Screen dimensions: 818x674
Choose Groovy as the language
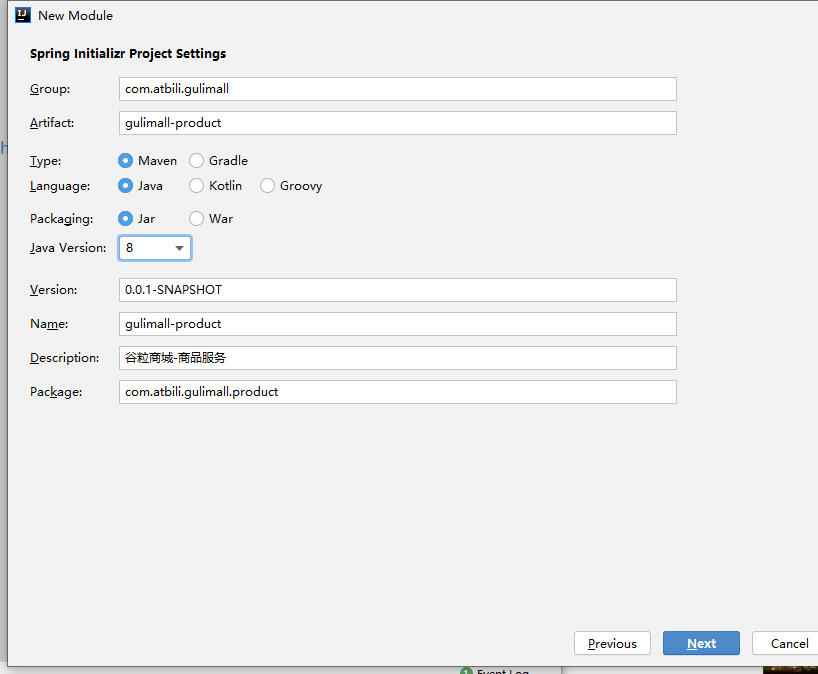(x=267, y=186)
